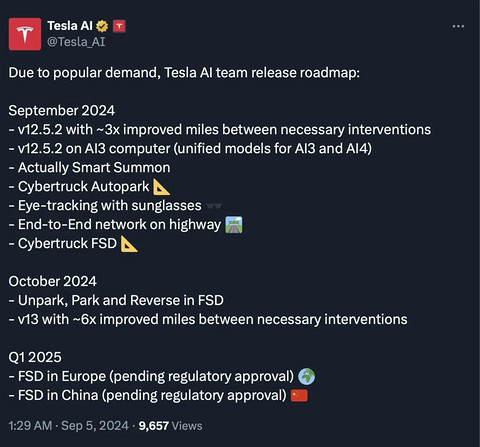Screen dimensions: 480x447
Task: Click the globe emoji next to Europe
Action: coord(306,376)
